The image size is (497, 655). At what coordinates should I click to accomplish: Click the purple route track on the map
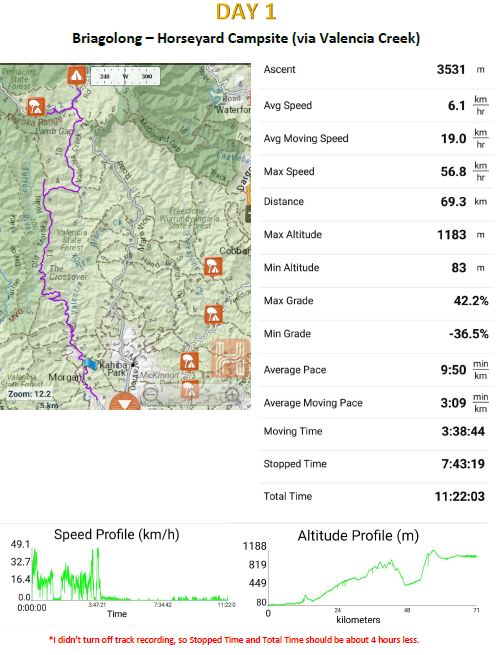[x=51, y=234]
